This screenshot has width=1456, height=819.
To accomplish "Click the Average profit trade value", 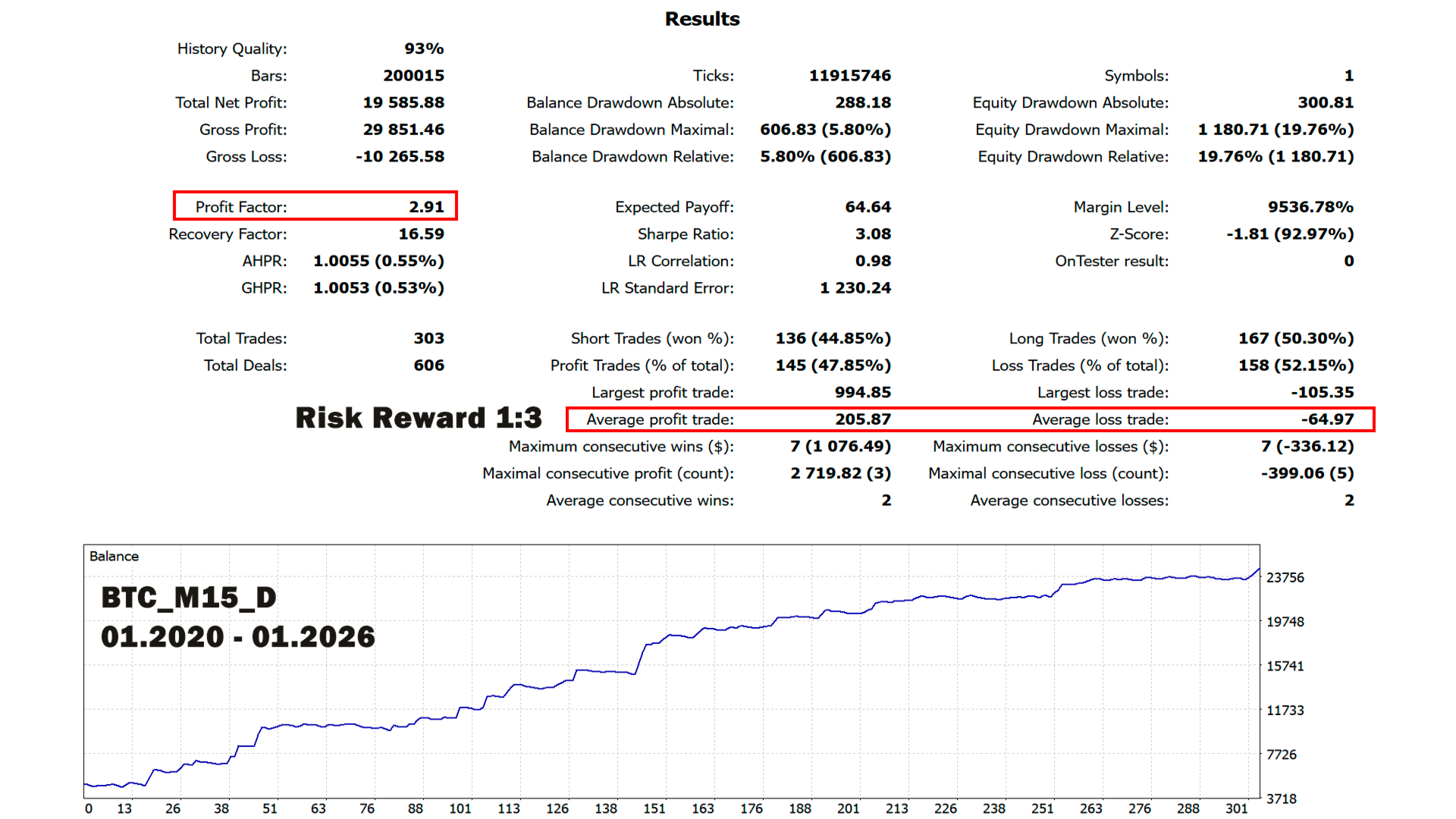I will pos(863,419).
